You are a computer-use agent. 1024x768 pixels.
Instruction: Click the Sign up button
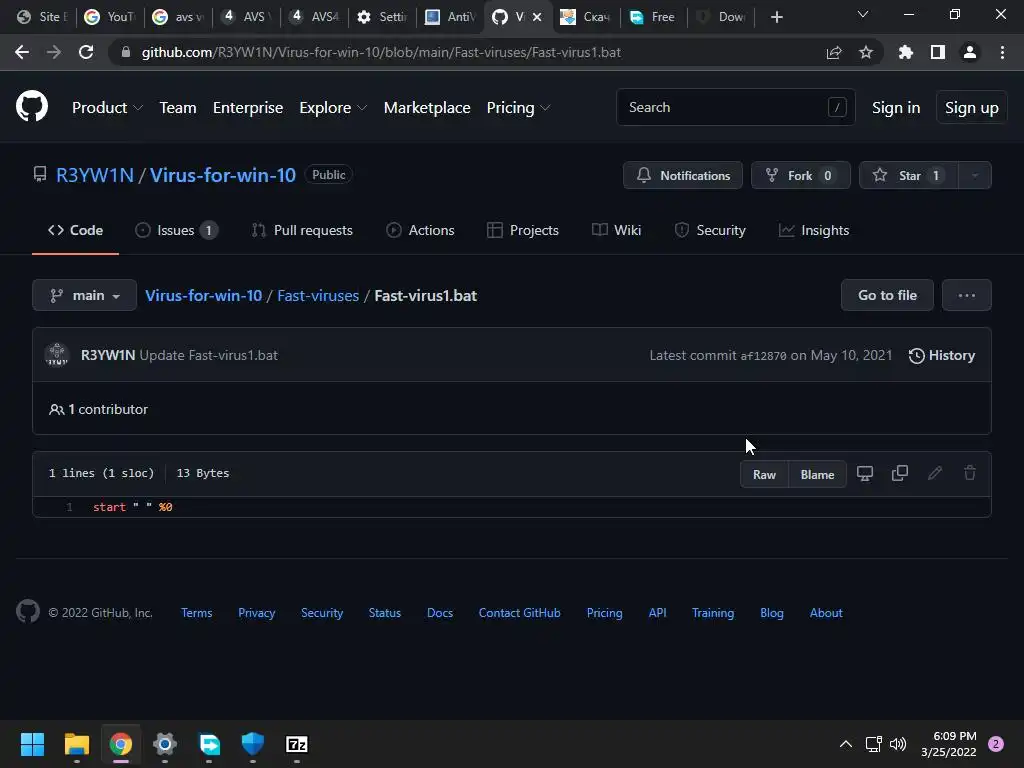click(x=971, y=108)
